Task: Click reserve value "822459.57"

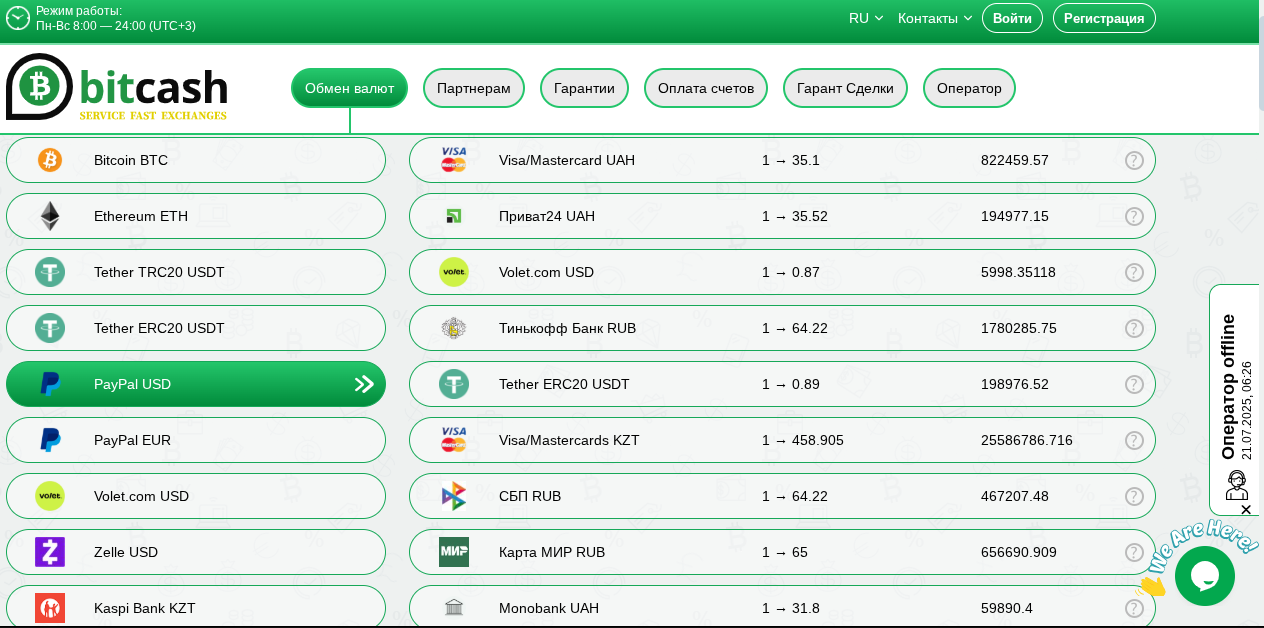Action: (x=1015, y=160)
